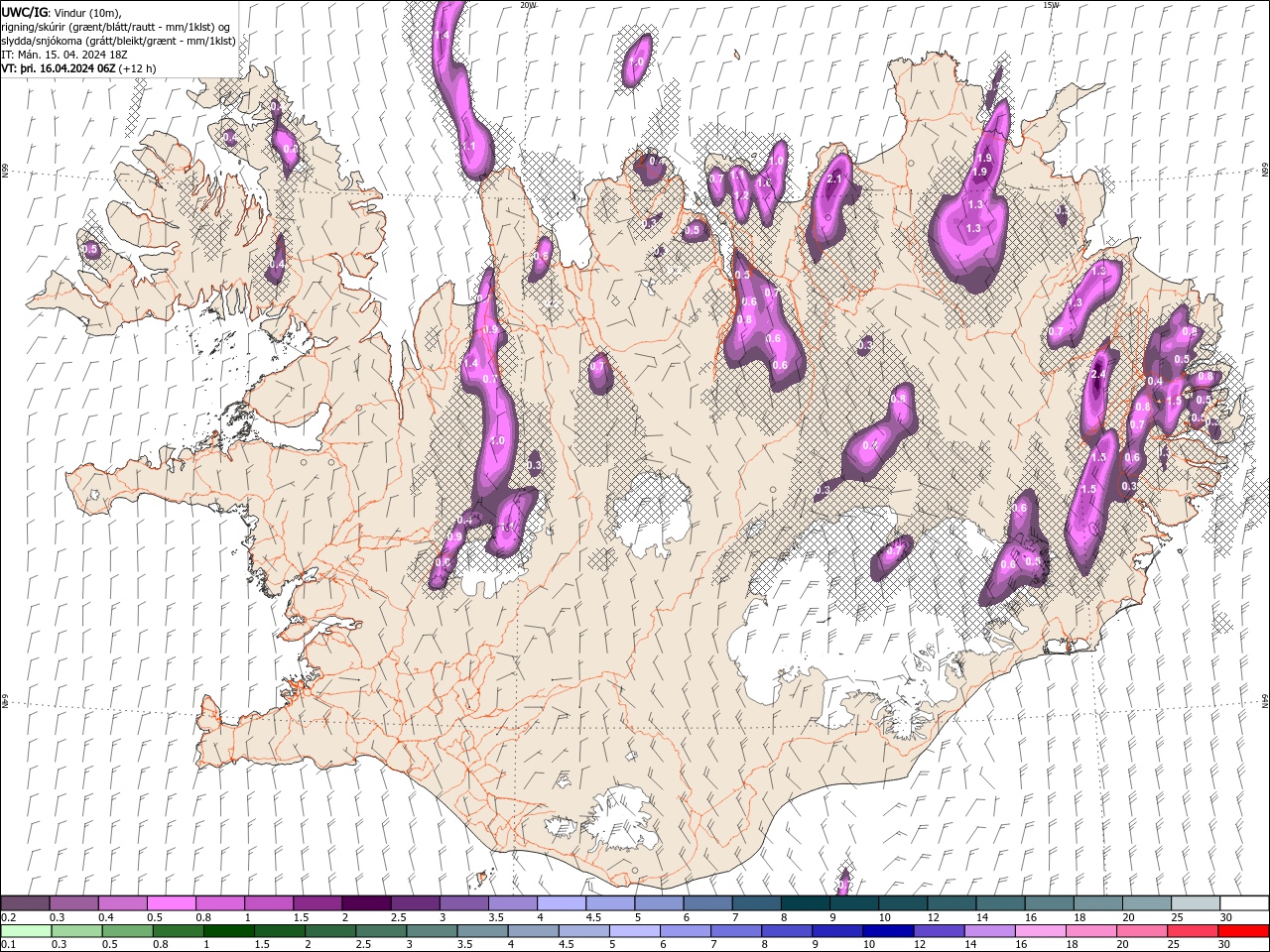Click the bright pink swatch above 0.5 in snow scale

pyautogui.click(x=171, y=903)
